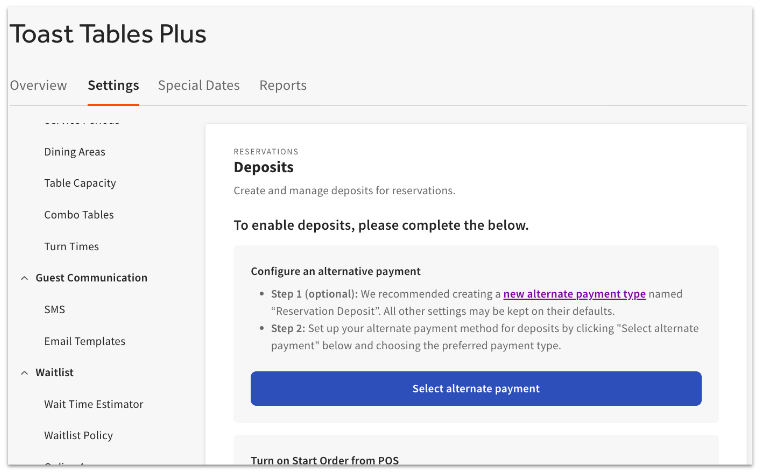
Task: Select Waitlist Policy in the sidebar
Action: coord(78,436)
